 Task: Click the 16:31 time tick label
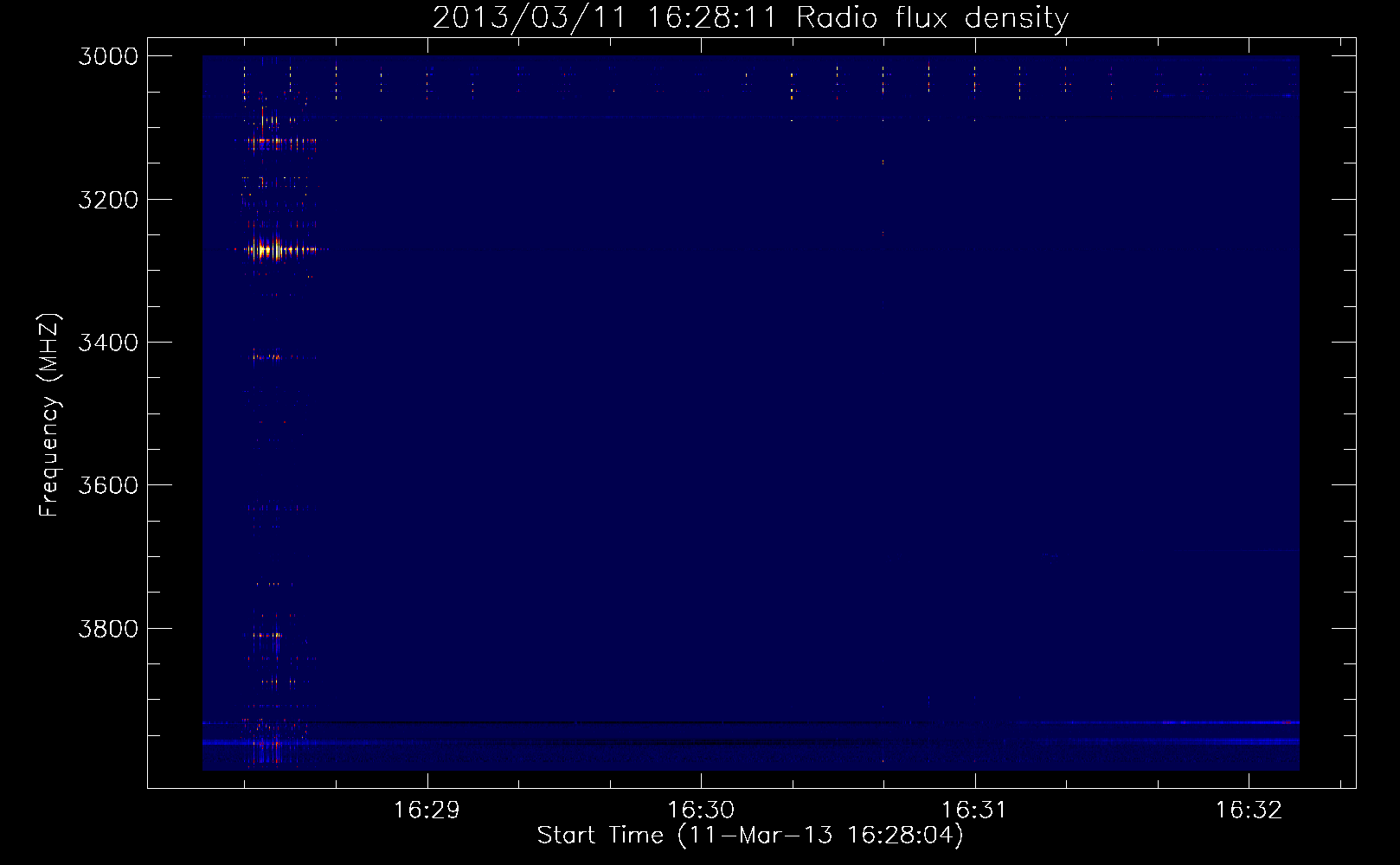pyautogui.click(x=974, y=810)
